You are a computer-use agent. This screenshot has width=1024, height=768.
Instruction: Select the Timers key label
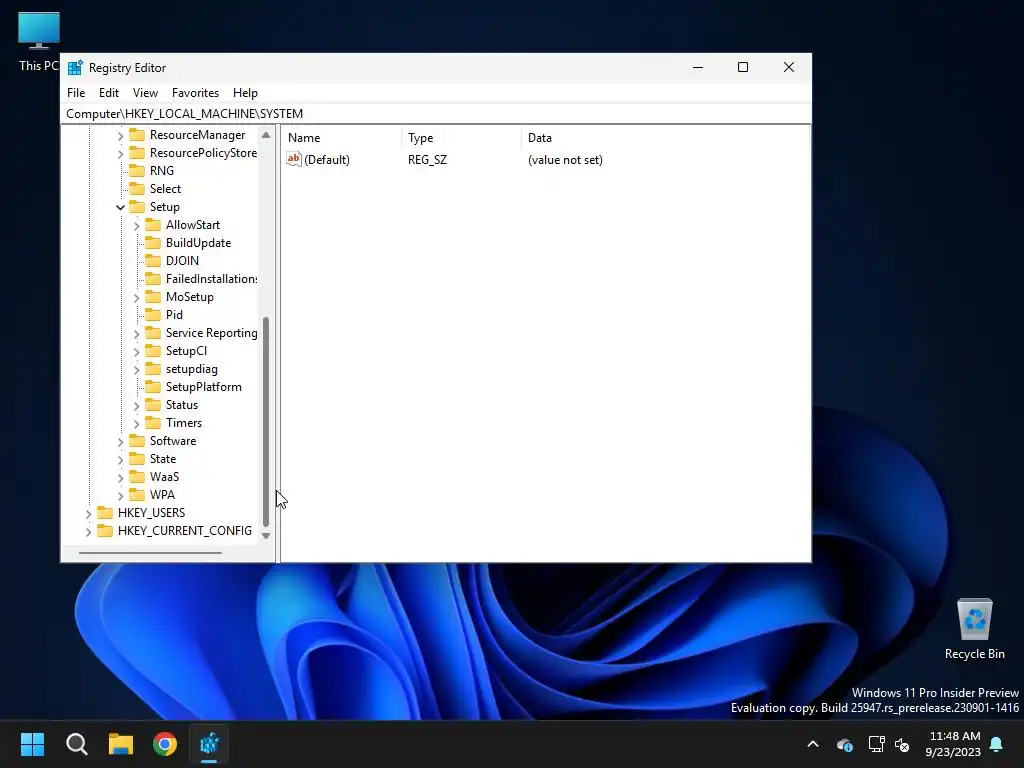tap(184, 423)
